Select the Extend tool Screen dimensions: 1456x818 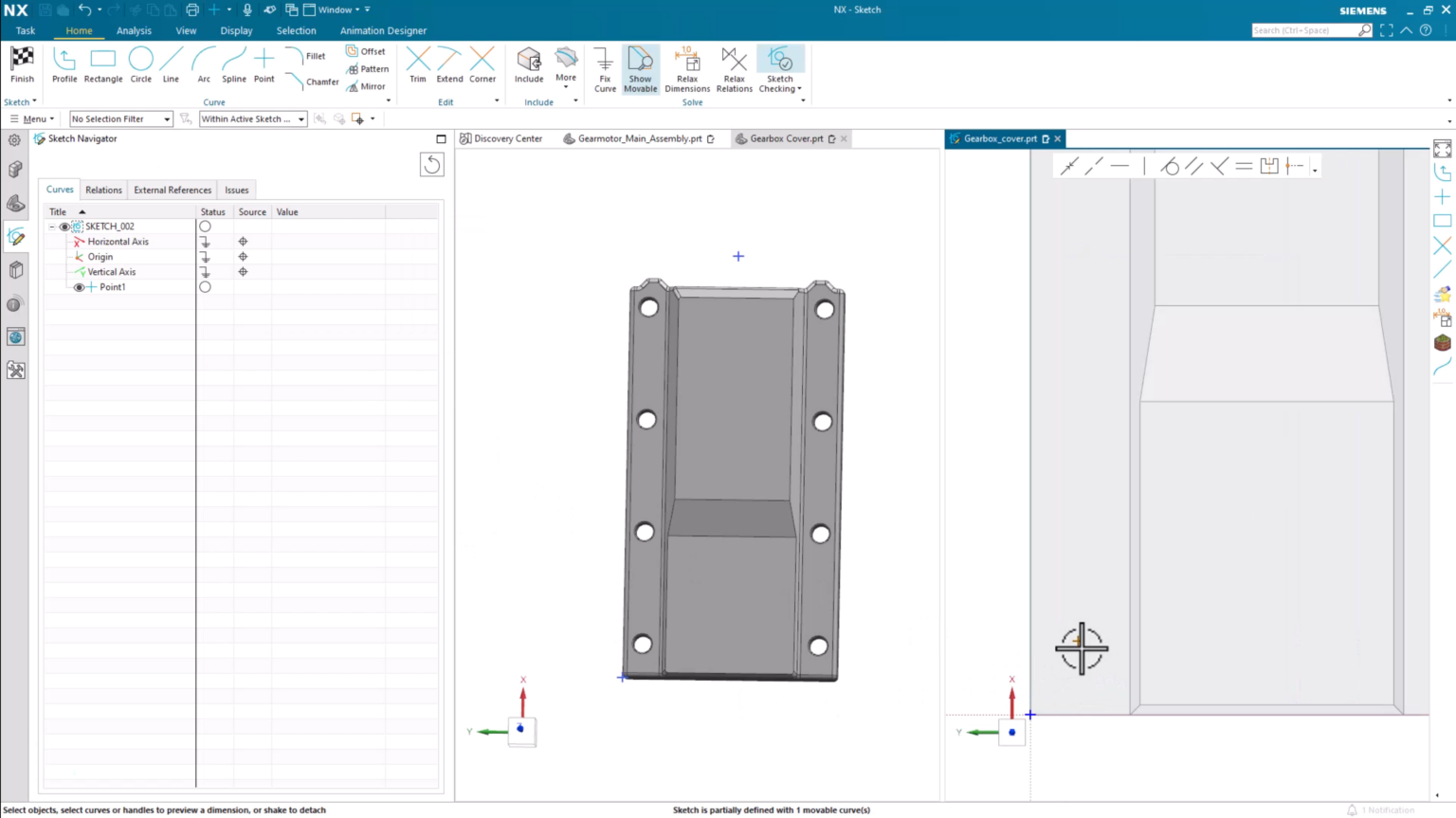tap(448, 64)
